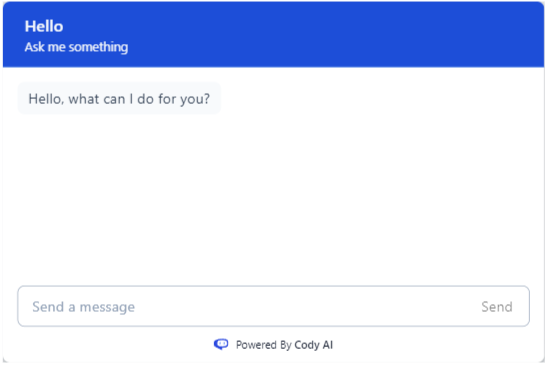This screenshot has height=372, width=546.
Task: Click the blue chat header bar
Action: click(x=273, y=34)
